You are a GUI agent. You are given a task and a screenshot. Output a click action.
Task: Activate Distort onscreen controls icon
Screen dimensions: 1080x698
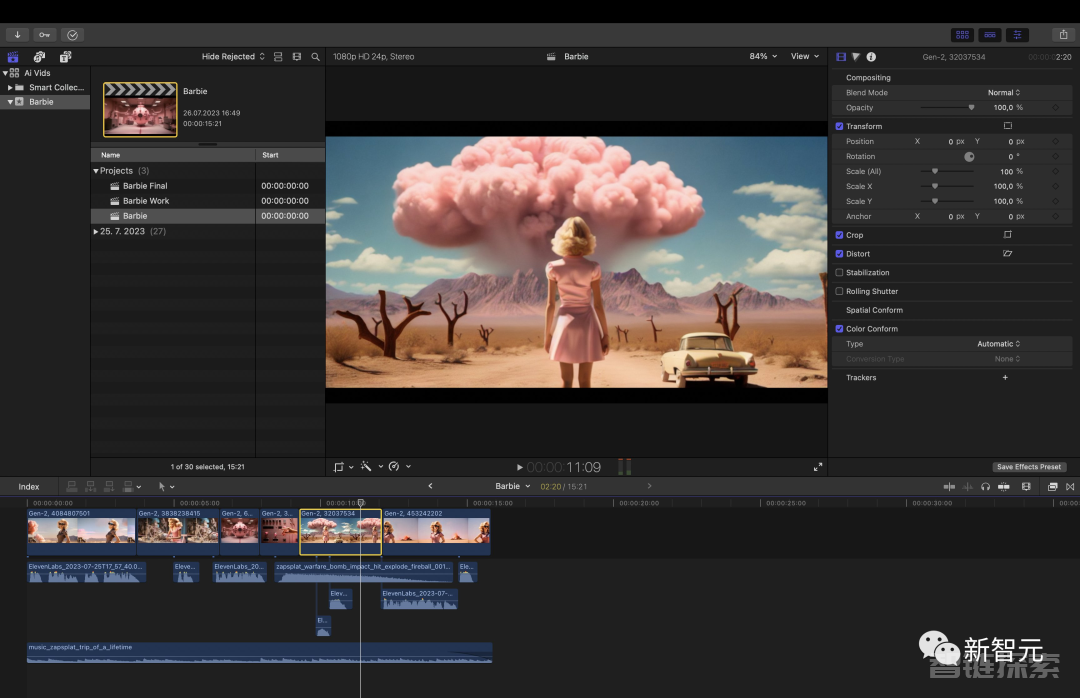click(x=1008, y=254)
